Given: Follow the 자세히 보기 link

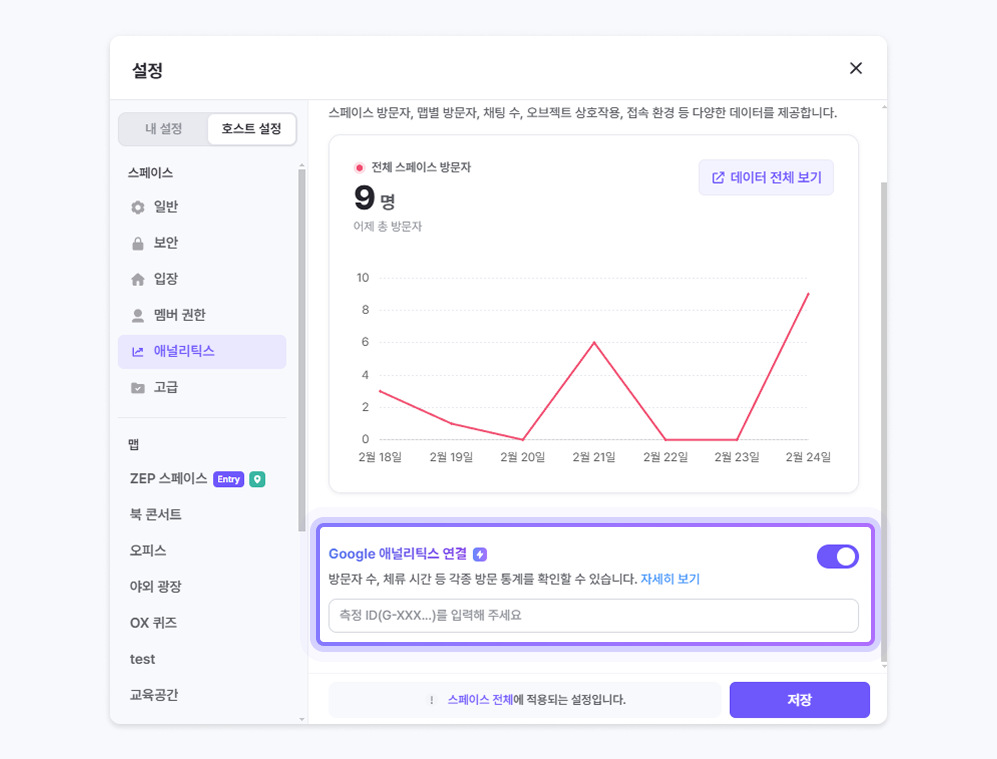Looking at the screenshot, I should tap(670, 579).
